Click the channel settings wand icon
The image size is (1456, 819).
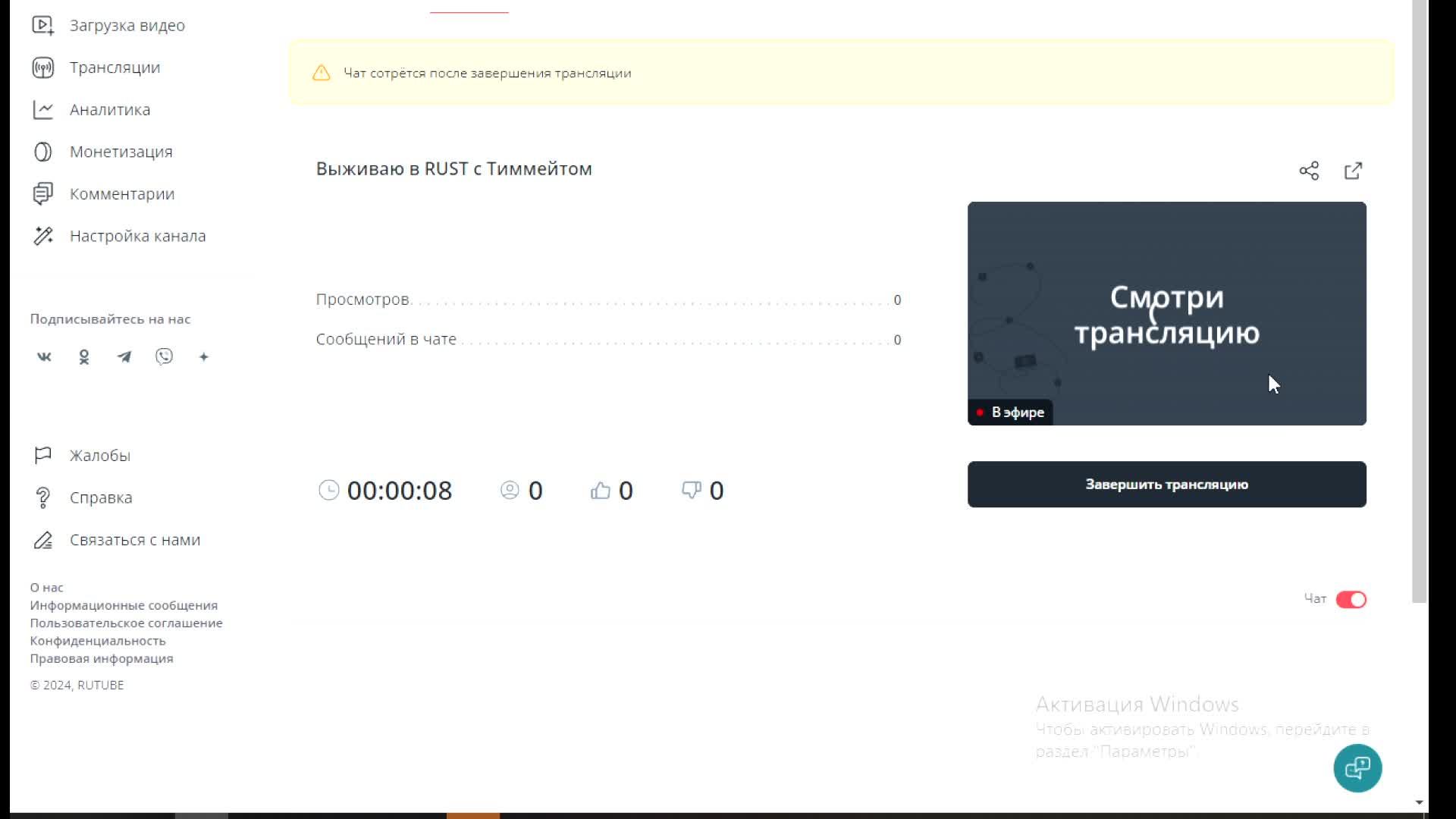(x=43, y=237)
